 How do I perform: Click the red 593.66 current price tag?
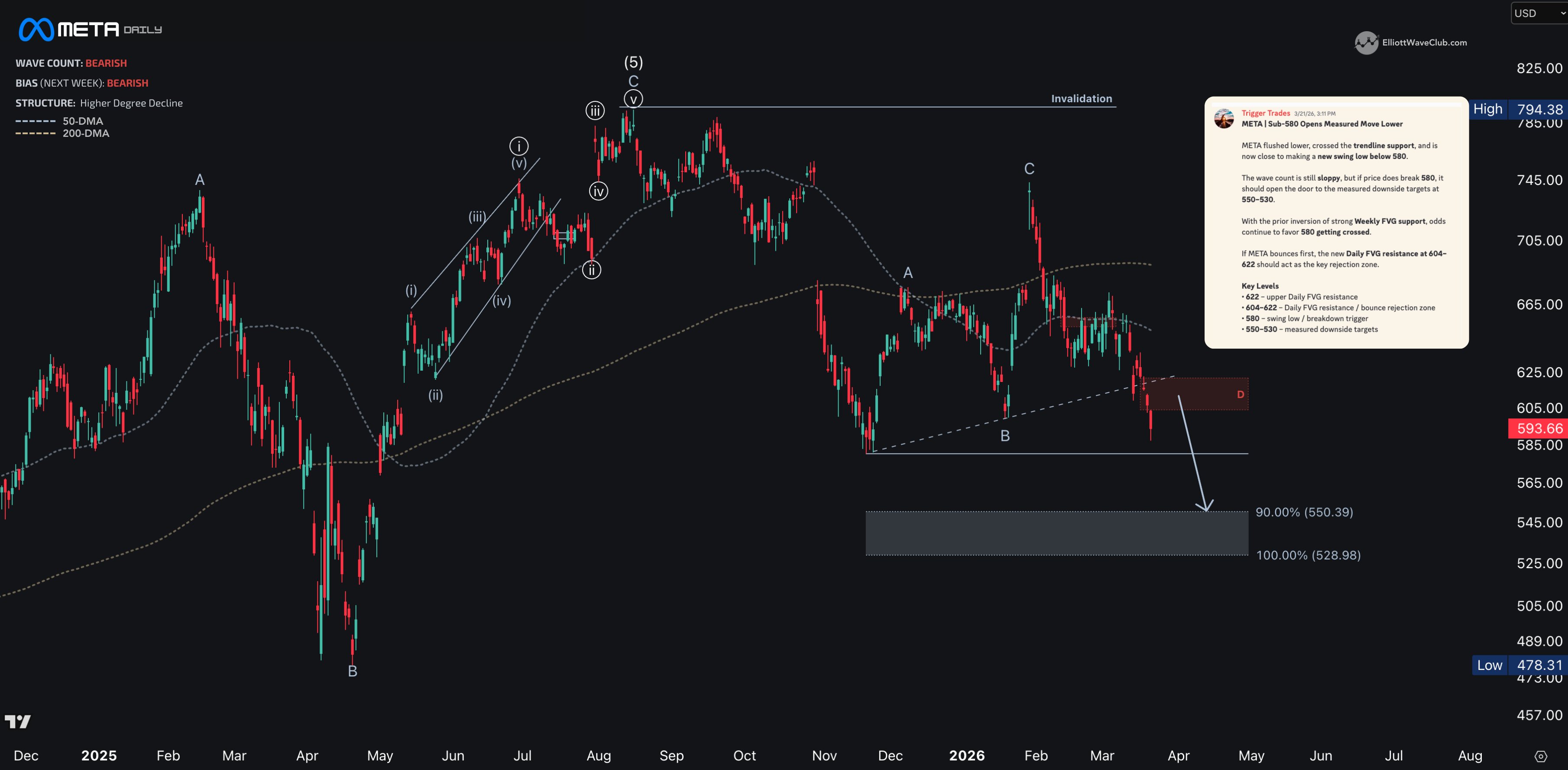coord(1538,428)
